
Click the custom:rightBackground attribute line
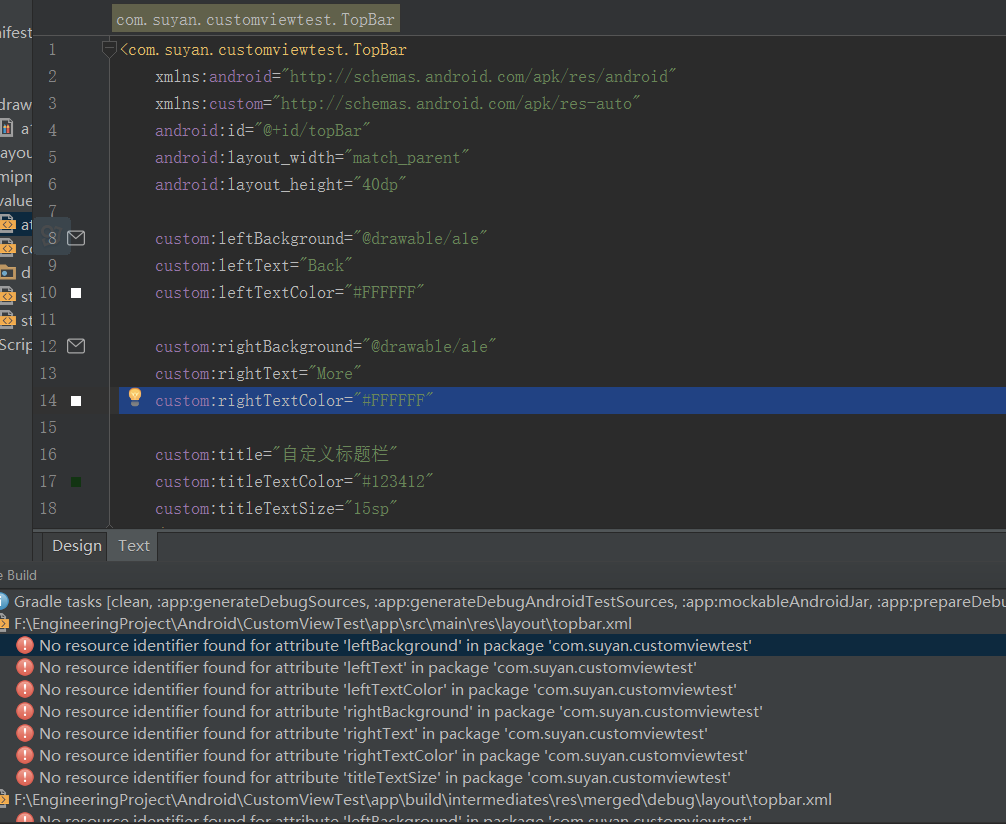[x=325, y=346]
